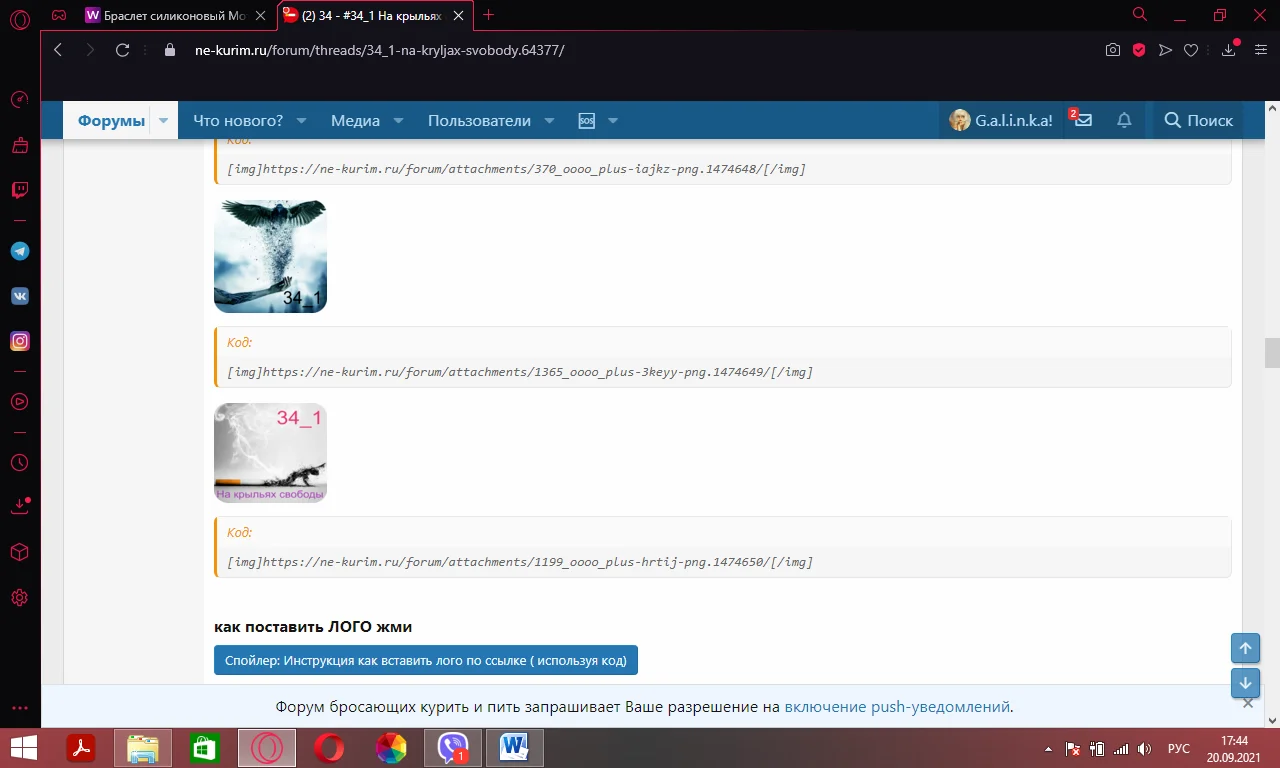The height and width of the screenshot is (768, 1280).
Task: Open a new browser tab
Action: 489,15
